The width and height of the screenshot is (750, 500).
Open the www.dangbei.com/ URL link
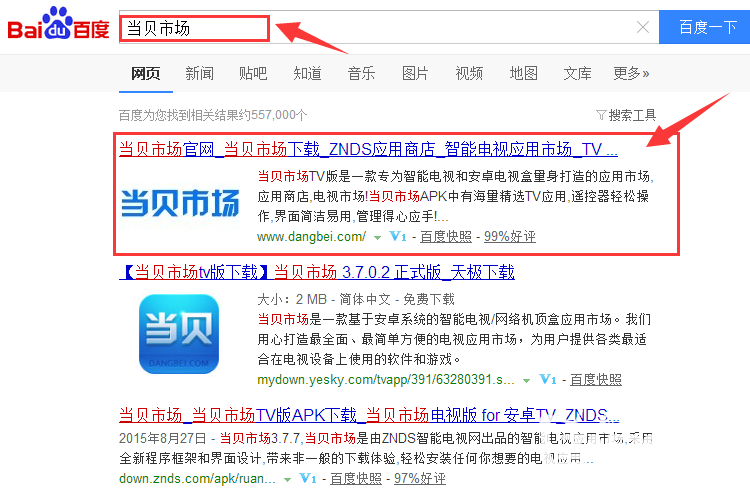[311, 236]
